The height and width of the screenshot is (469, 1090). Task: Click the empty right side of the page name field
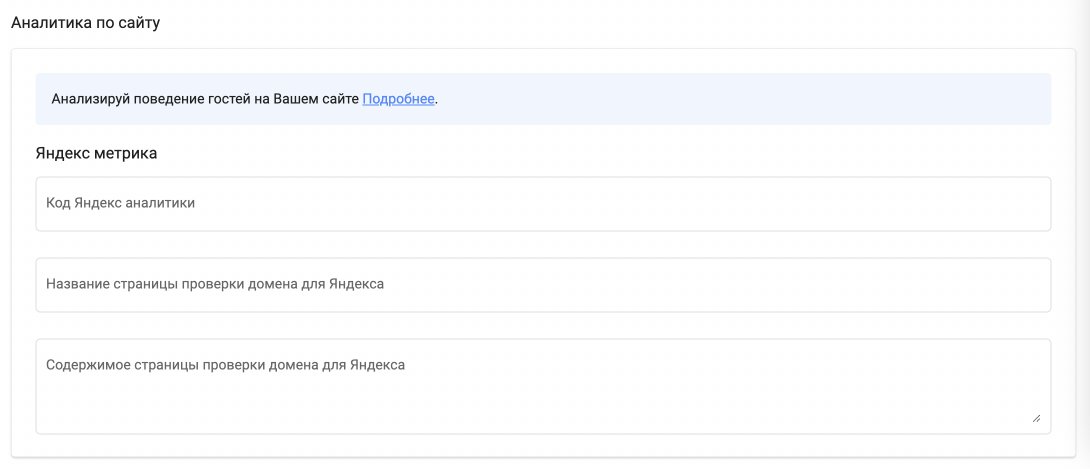850,285
